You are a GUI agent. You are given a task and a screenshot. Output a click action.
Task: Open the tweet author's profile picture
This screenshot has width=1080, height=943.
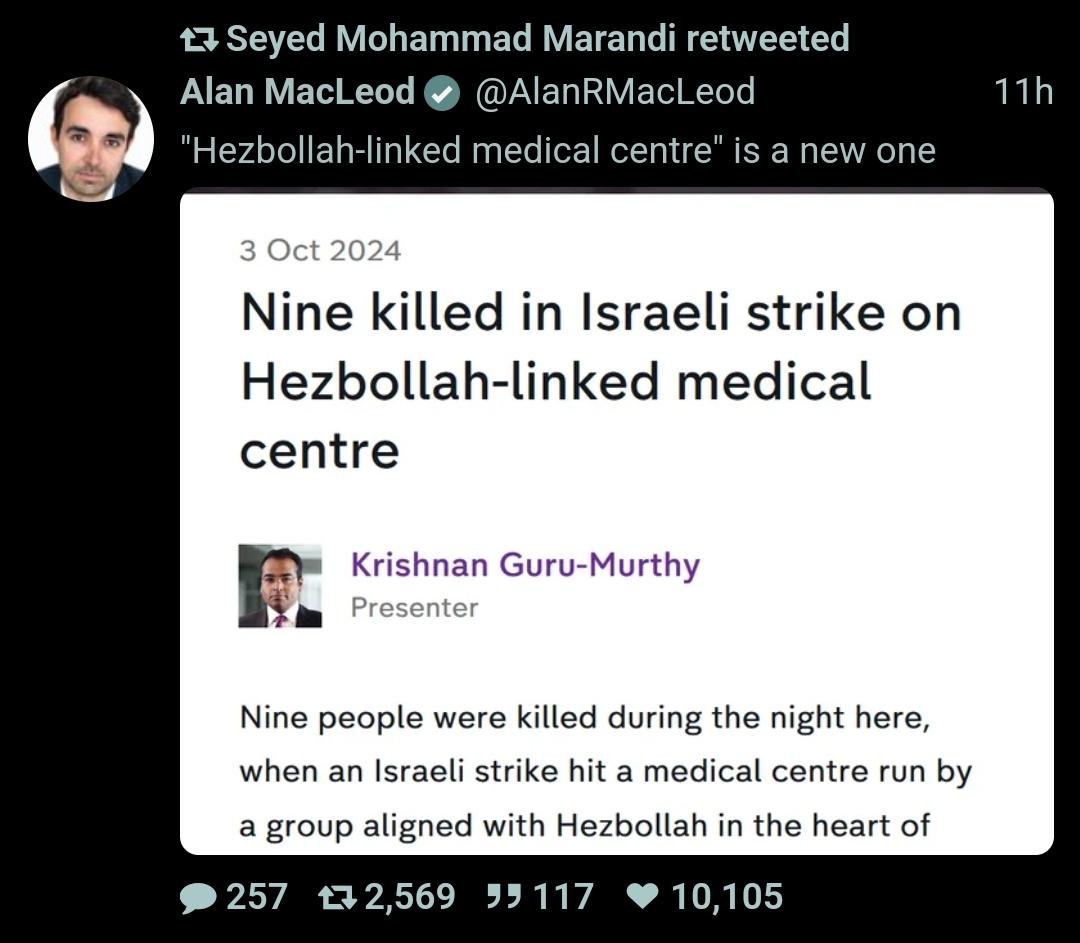91,138
